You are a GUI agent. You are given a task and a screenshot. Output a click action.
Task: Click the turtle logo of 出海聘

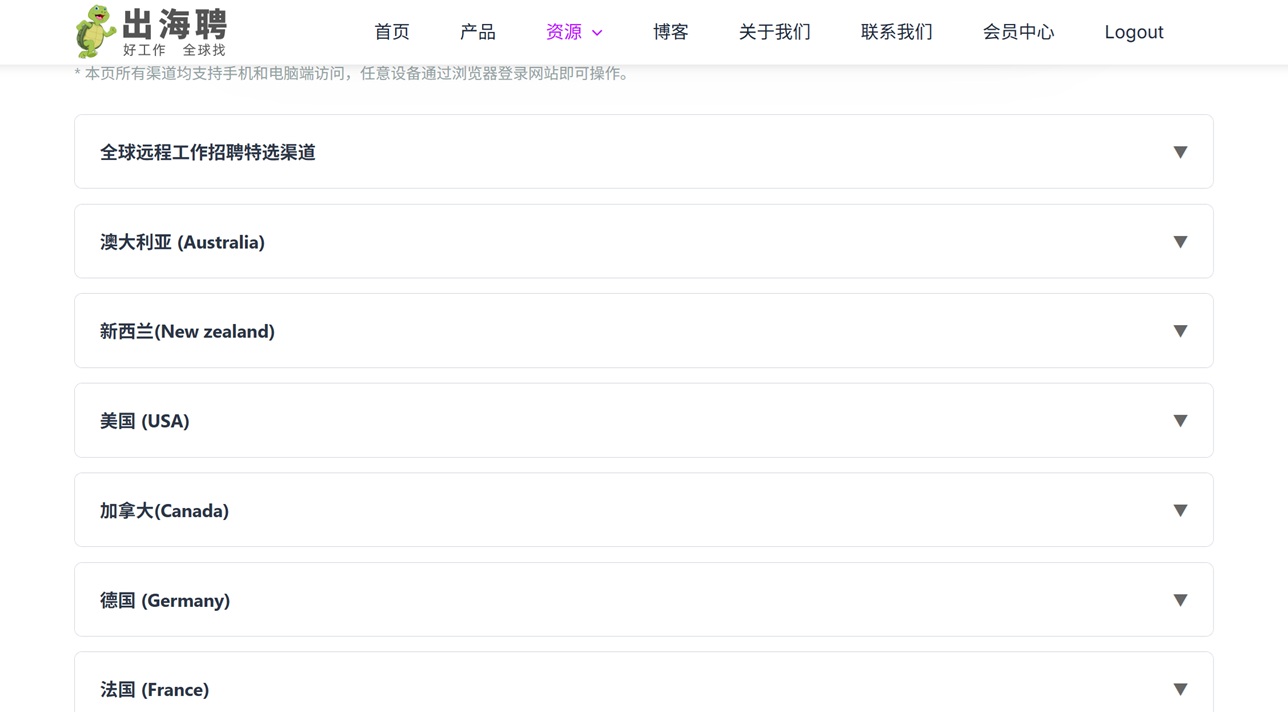coord(96,31)
